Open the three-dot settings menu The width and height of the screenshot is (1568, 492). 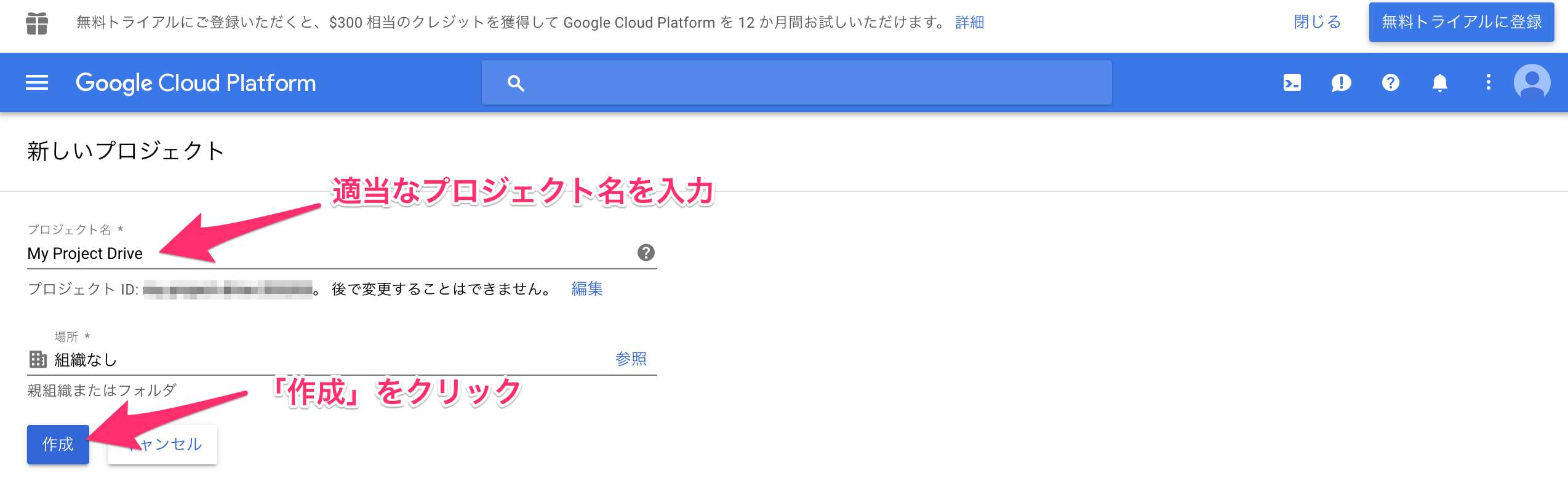[x=1489, y=82]
